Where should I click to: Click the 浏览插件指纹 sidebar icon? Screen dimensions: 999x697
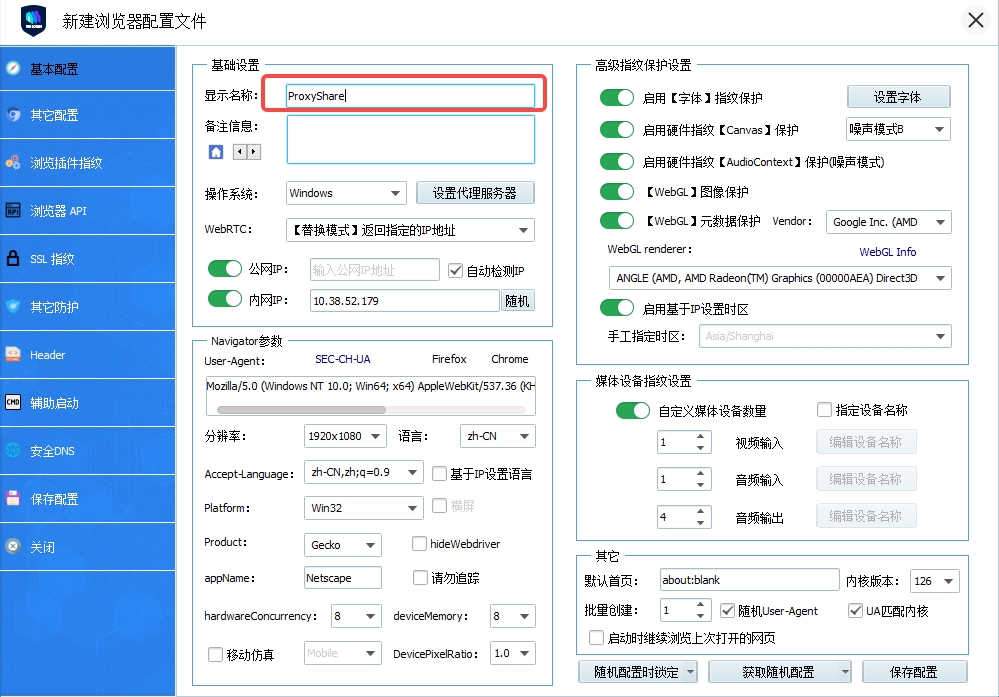click(x=13, y=162)
